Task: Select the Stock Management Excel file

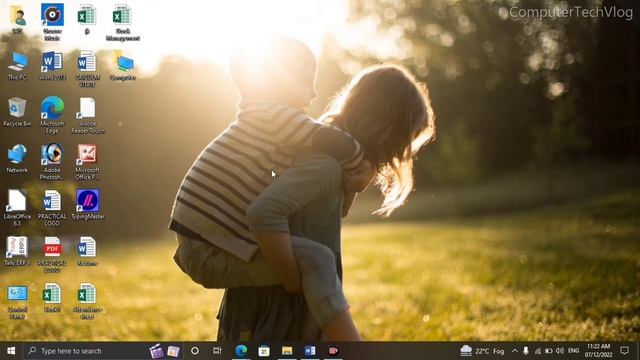Action: click(122, 22)
